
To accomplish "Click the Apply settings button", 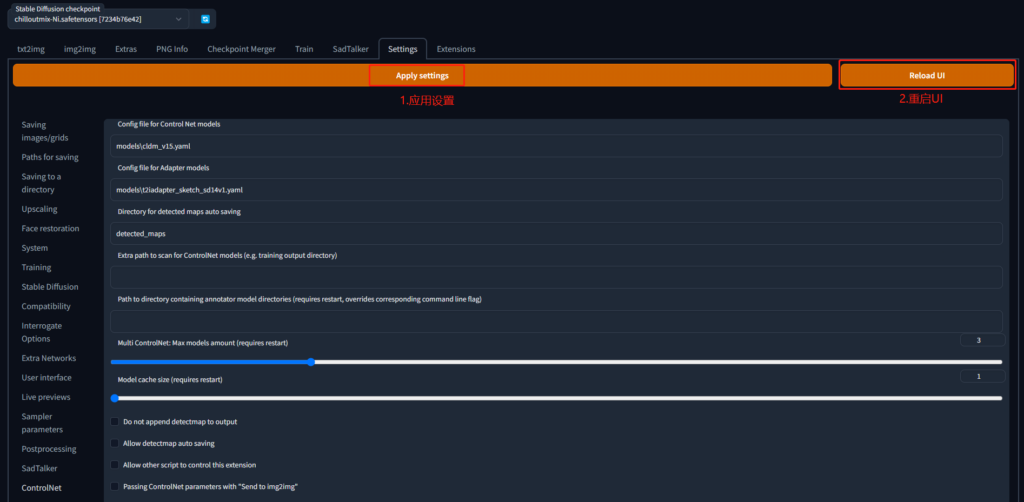I will coord(422,76).
